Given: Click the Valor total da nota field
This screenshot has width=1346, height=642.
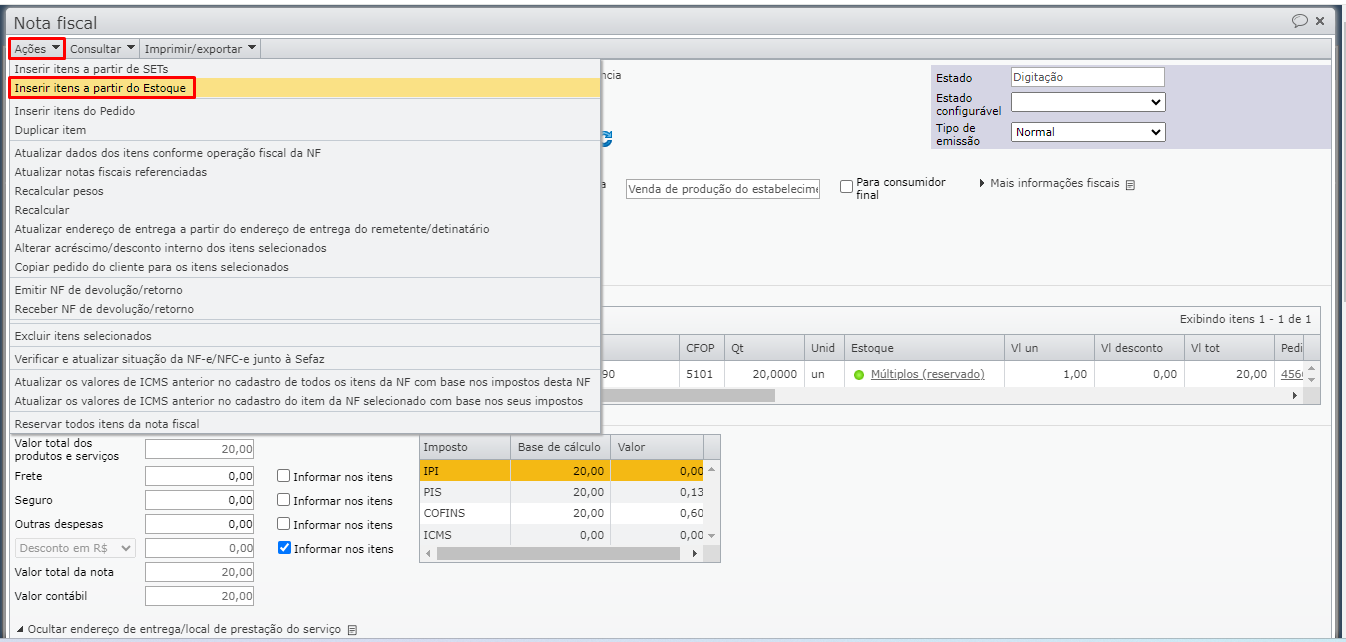Looking at the screenshot, I should click(x=199, y=572).
